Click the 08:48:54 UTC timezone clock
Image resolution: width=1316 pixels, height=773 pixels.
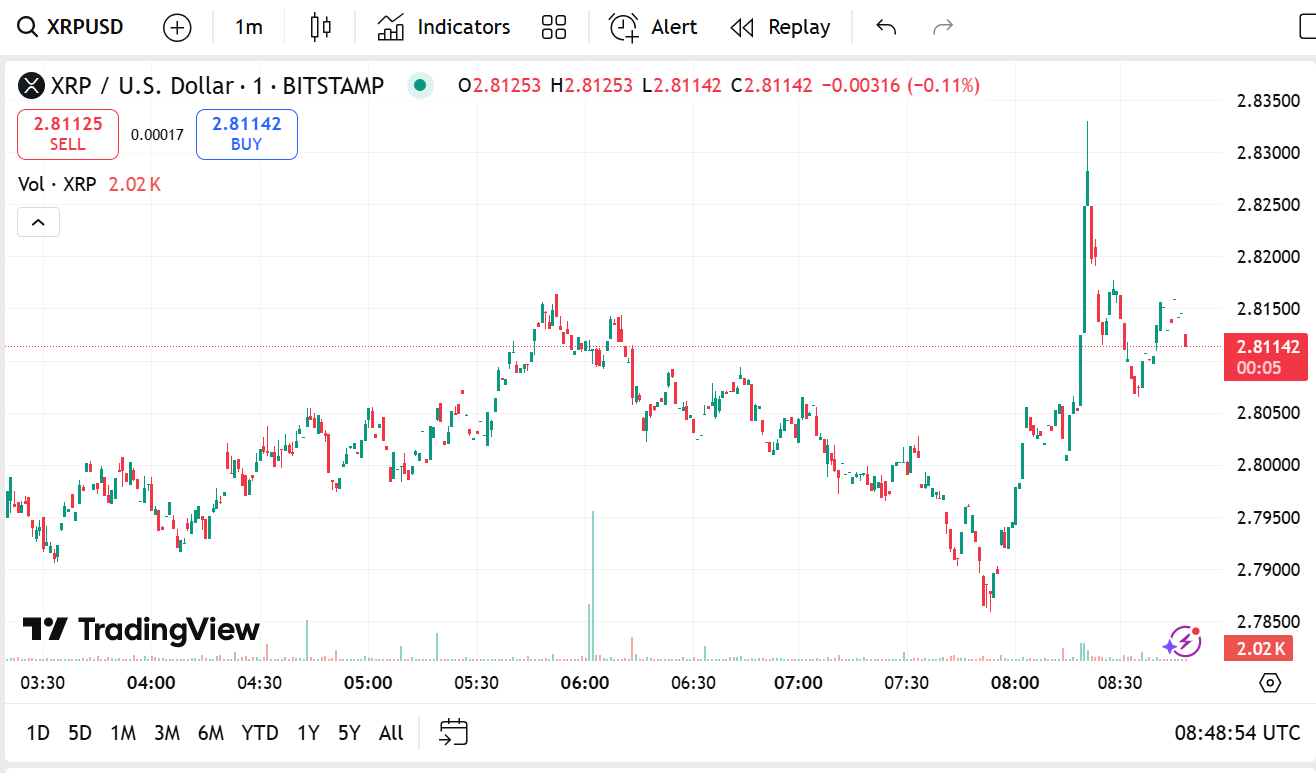pos(1238,733)
